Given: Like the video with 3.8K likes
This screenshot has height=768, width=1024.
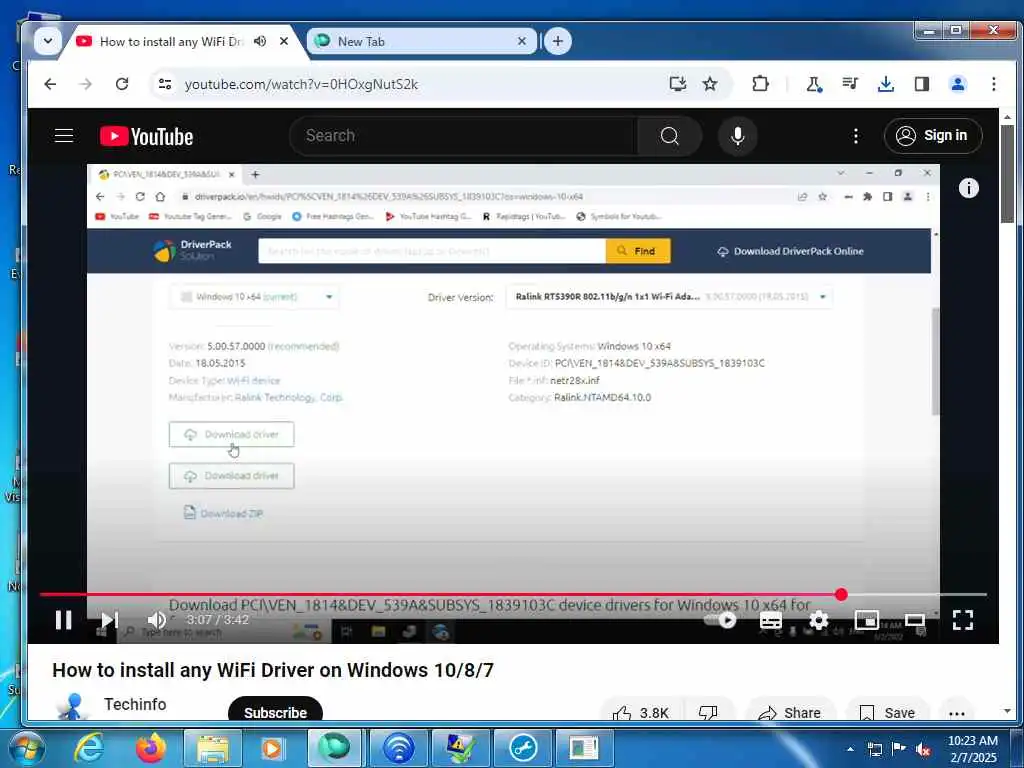Looking at the screenshot, I should (641, 712).
